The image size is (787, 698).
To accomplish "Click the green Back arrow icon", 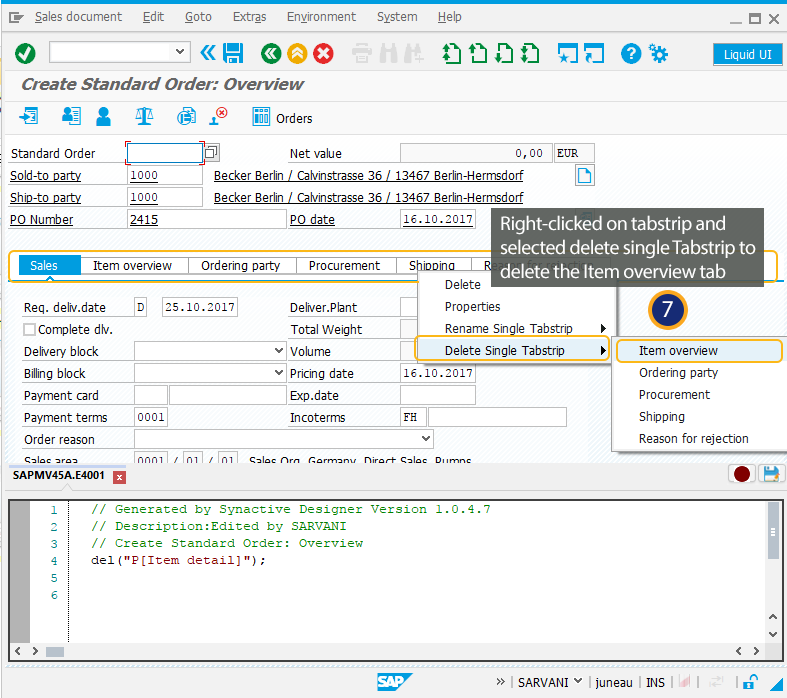I will coord(271,53).
